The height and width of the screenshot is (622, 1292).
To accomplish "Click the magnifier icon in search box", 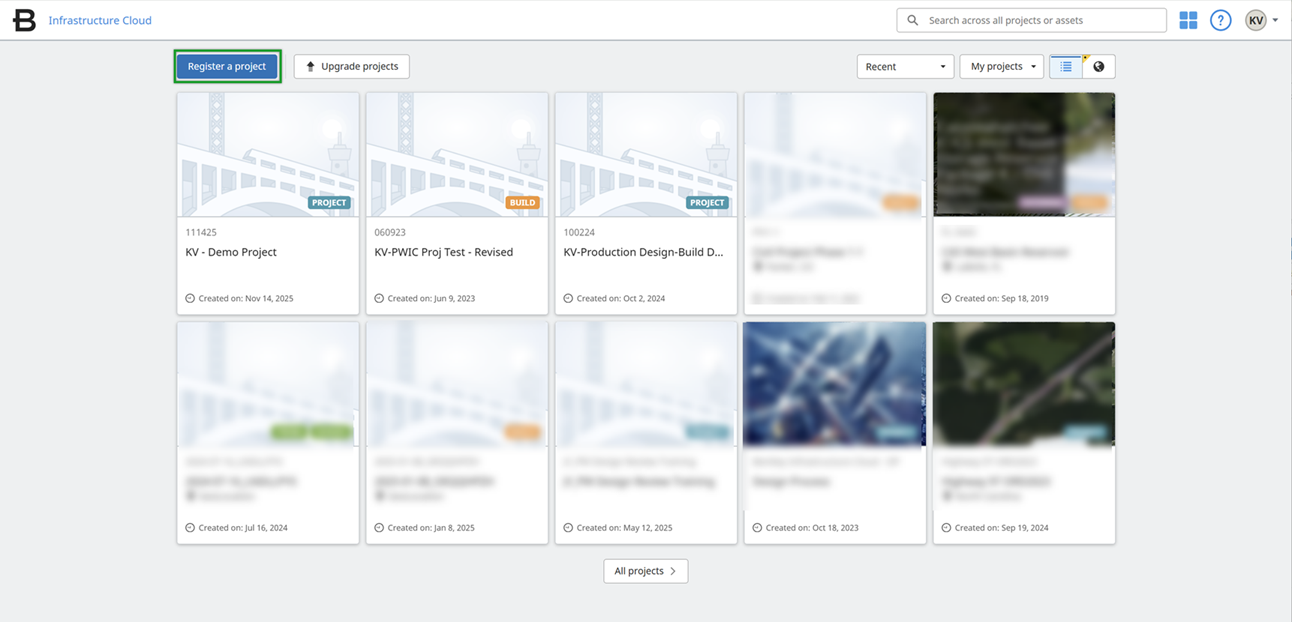I will (x=912, y=20).
